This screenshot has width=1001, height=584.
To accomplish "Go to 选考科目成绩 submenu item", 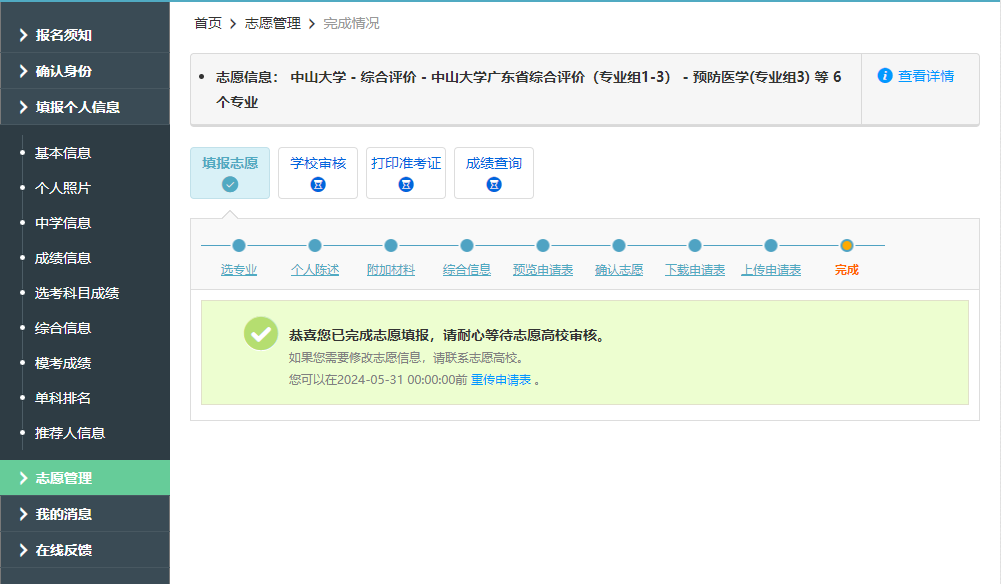I will pos(77,294).
